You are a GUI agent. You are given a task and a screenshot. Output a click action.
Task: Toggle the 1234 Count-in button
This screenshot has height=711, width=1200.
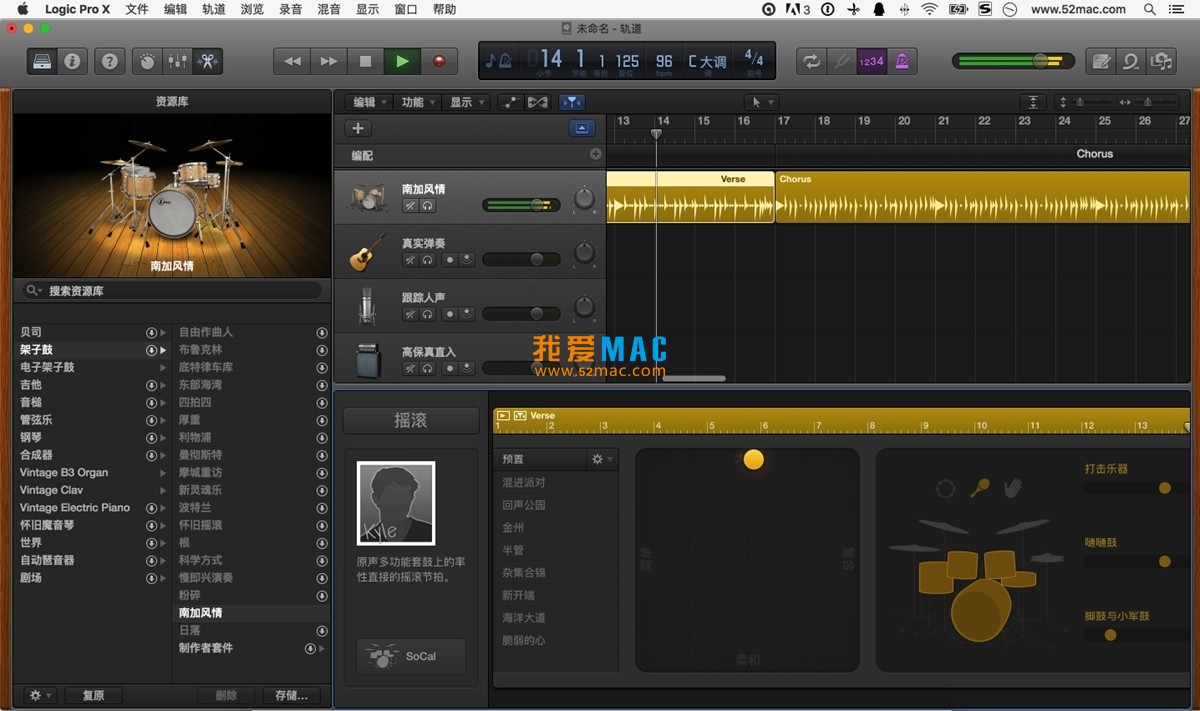point(872,61)
